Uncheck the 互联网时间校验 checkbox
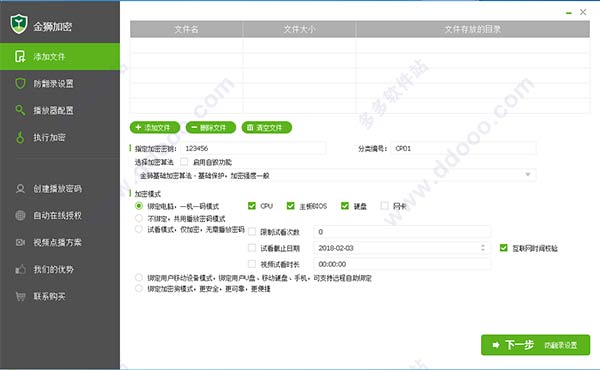 tap(504, 248)
